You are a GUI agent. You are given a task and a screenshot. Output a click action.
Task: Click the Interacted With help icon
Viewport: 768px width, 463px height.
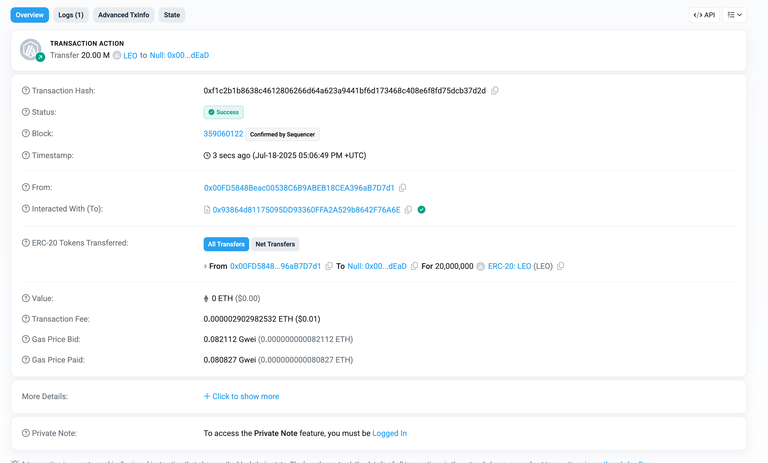tap(25, 209)
